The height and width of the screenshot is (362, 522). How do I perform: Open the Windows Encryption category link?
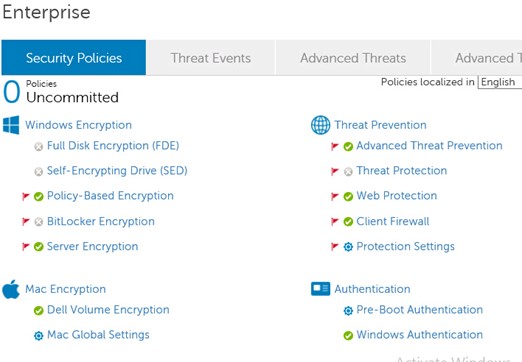coord(78,125)
